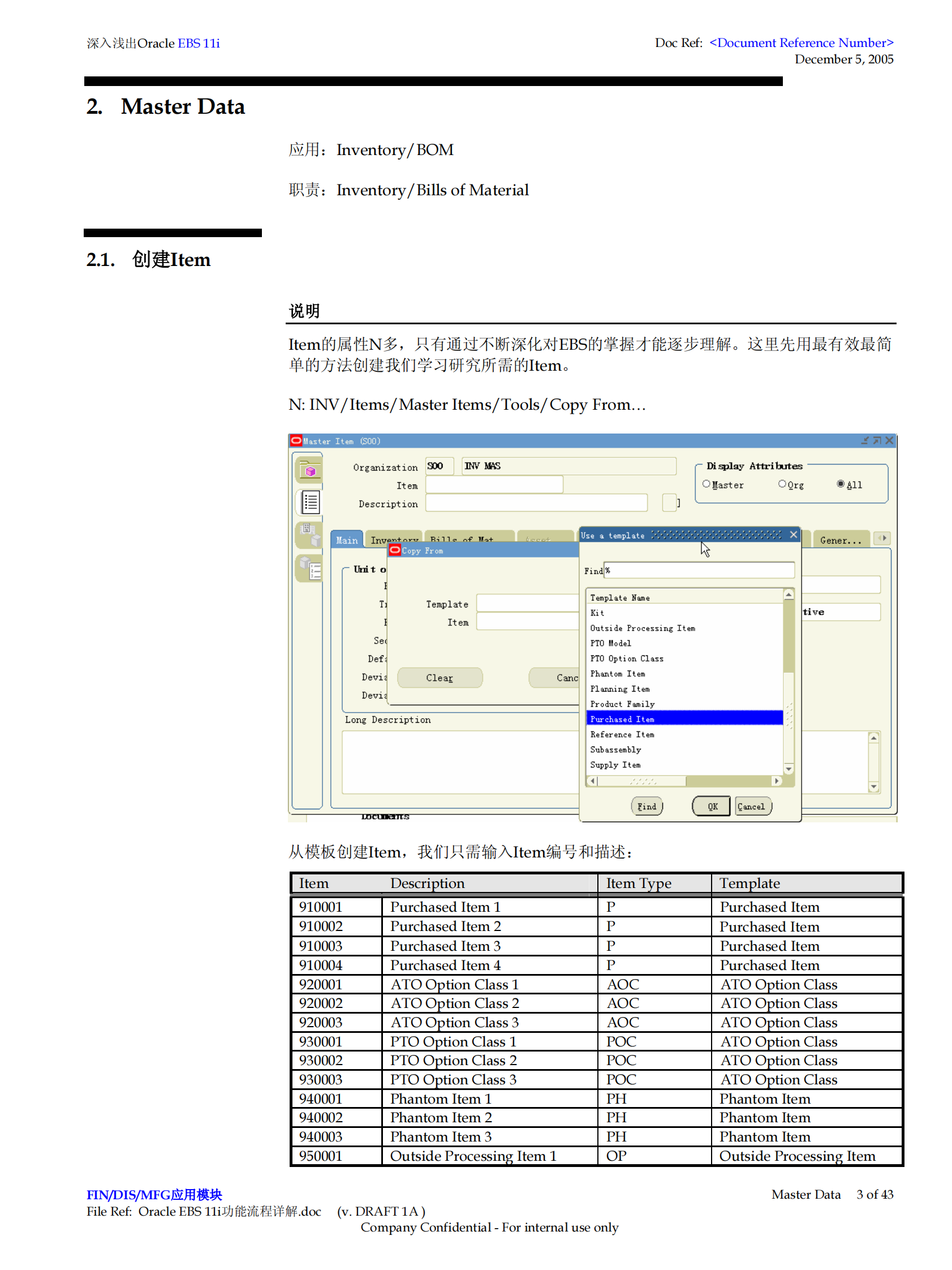Select the All display attributes radio button
Screen dimensions: 952x1270
click(x=841, y=484)
